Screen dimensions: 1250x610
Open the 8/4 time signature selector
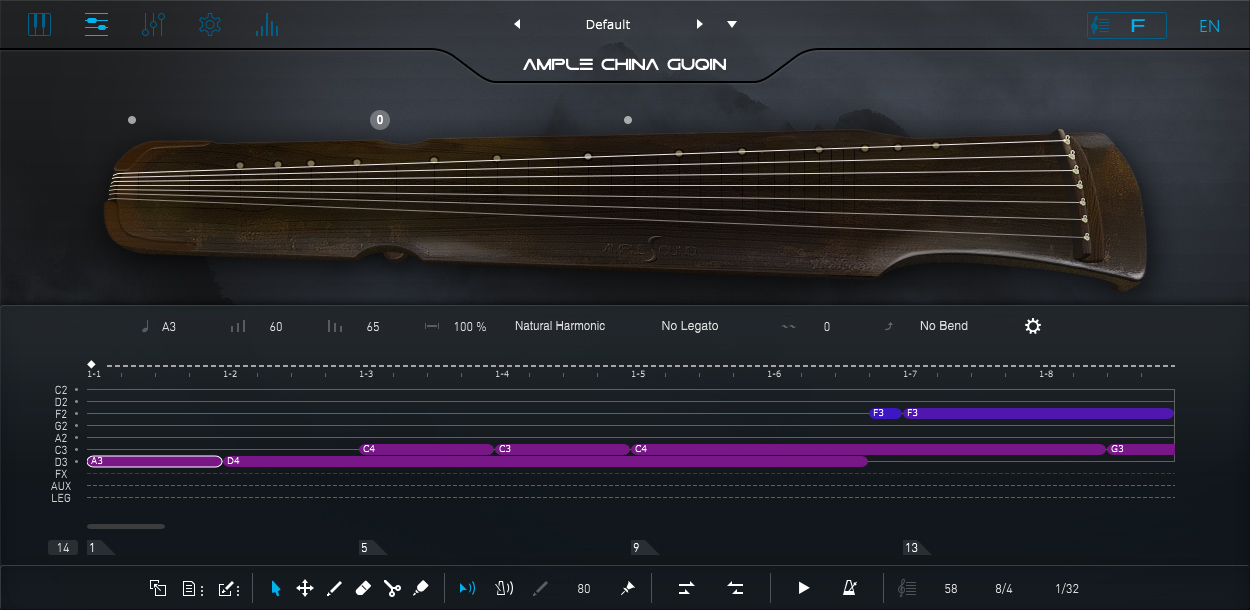click(x=1004, y=589)
